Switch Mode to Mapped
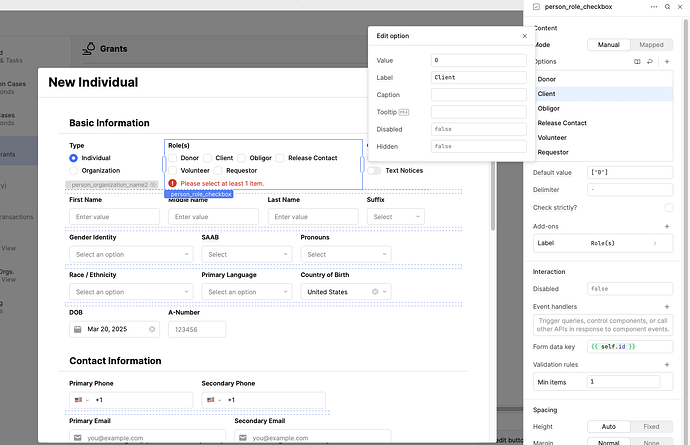 pos(651,45)
